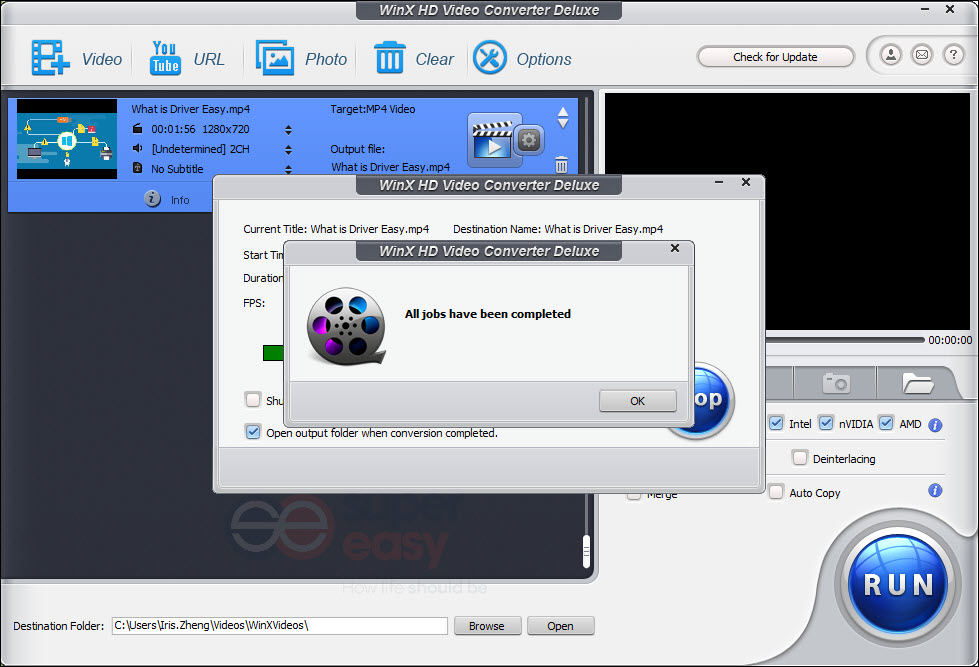Click the Check for Update button
Screen dimensions: 979x667
775,57
